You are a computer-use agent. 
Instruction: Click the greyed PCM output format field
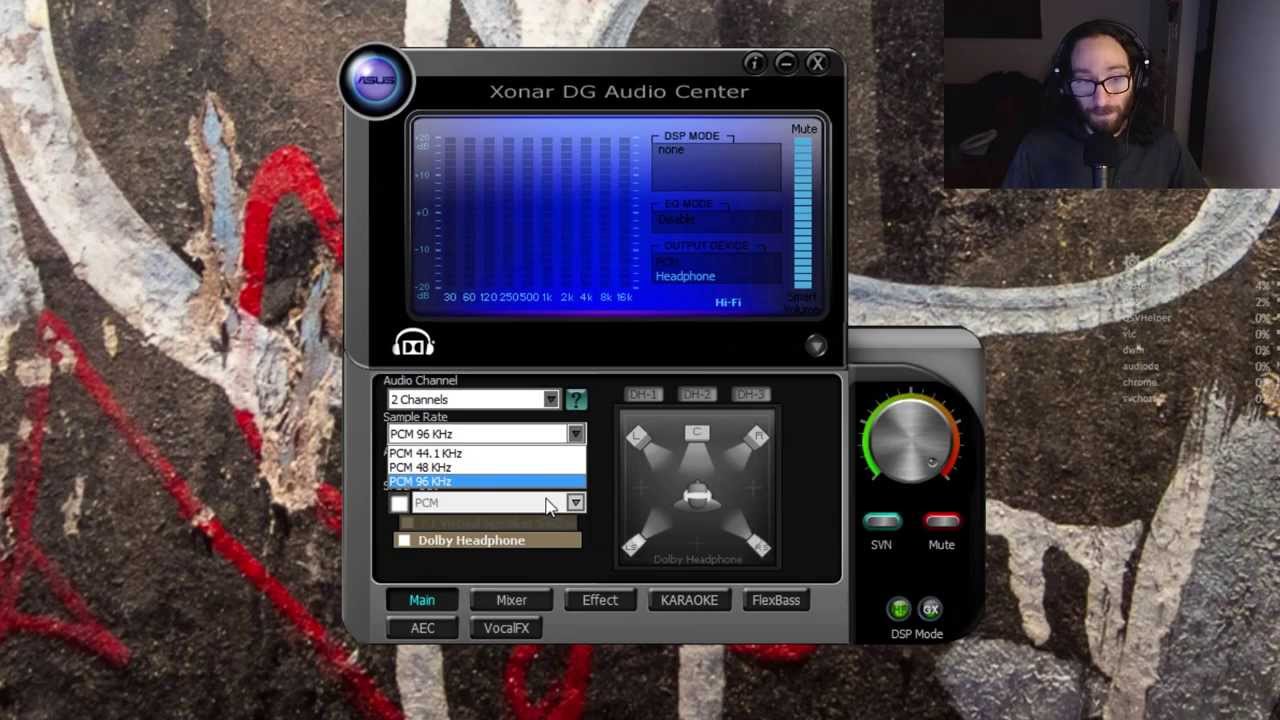pyautogui.click(x=489, y=502)
